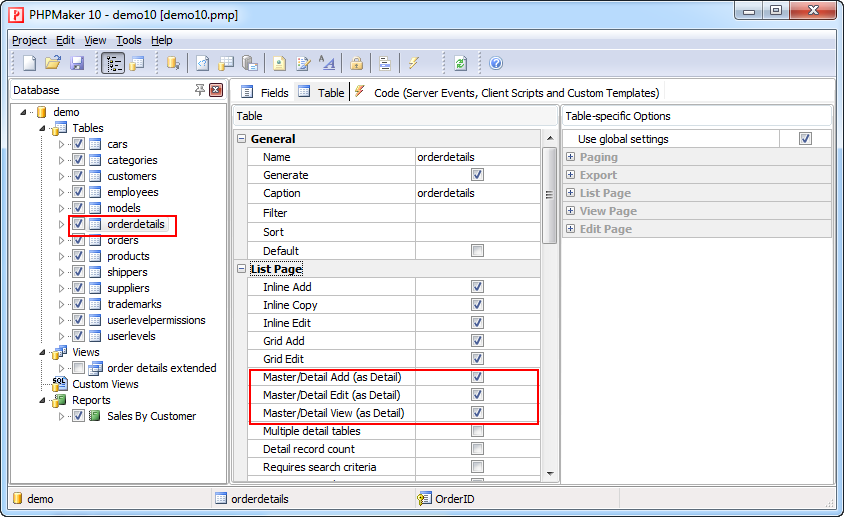Expand the Paging options group
Screen dimensions: 844x517
[571, 157]
